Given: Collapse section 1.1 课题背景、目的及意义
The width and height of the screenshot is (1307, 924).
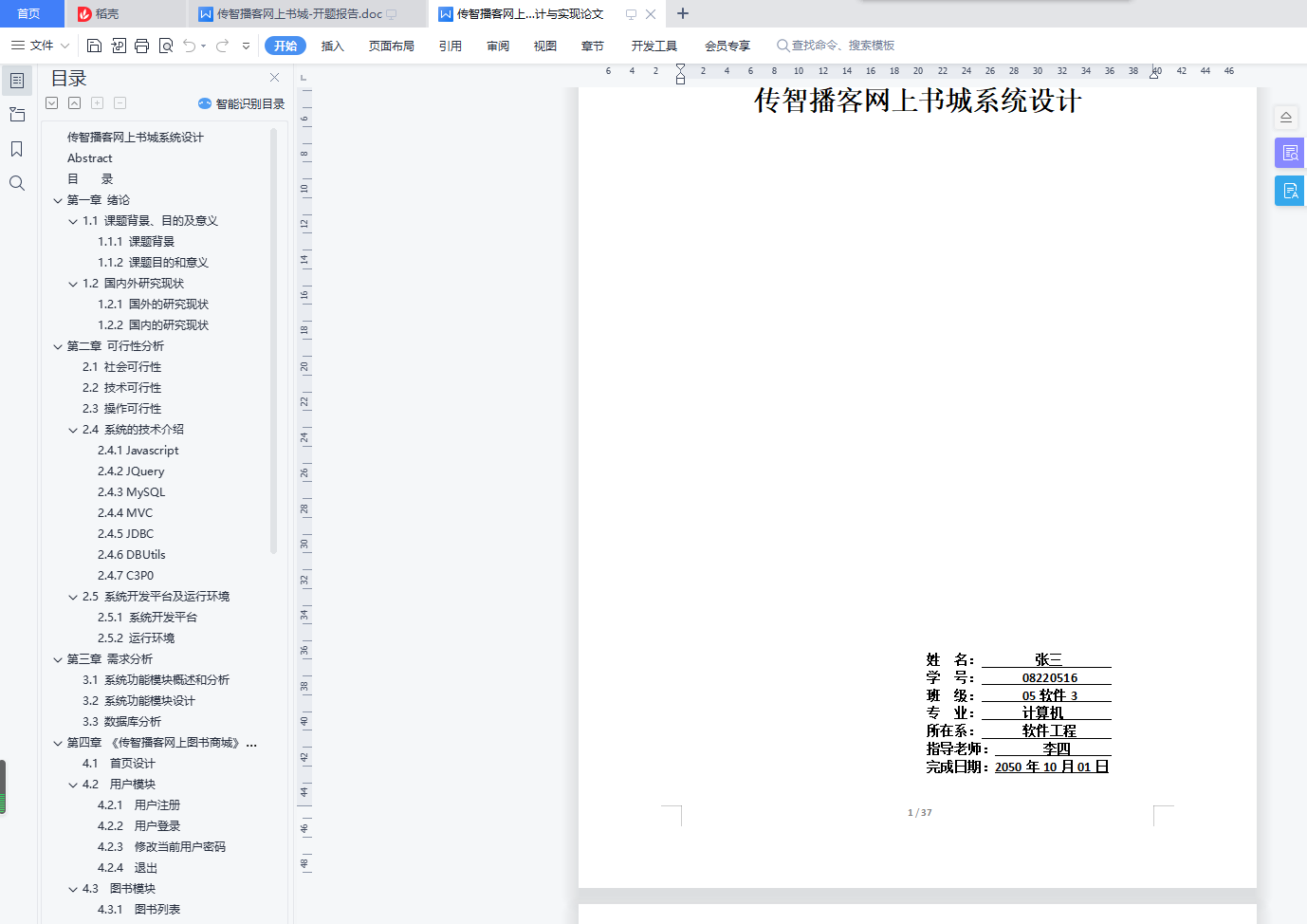Looking at the screenshot, I should coord(73,221).
